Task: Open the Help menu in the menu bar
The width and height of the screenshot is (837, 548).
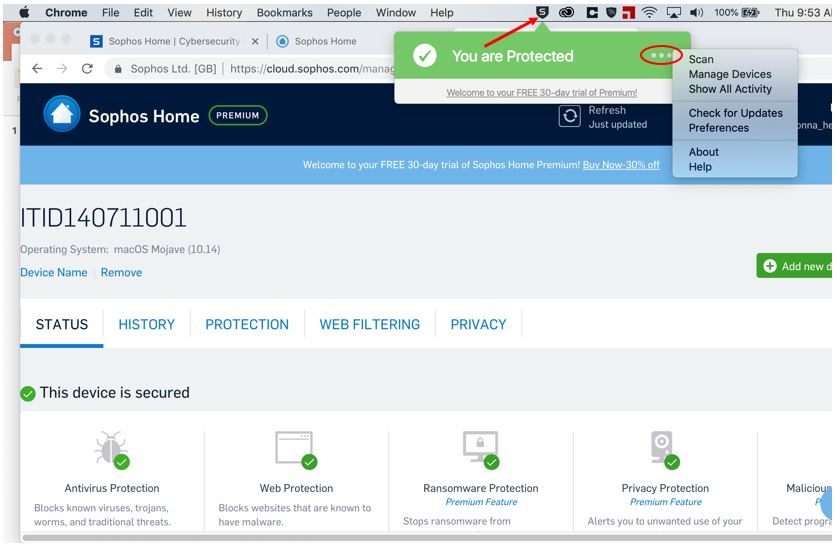Action: pyautogui.click(x=441, y=12)
